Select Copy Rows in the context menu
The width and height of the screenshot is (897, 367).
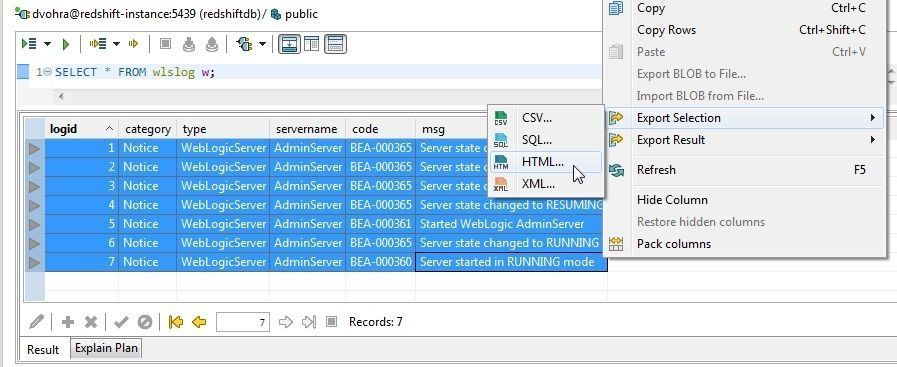pos(743,30)
